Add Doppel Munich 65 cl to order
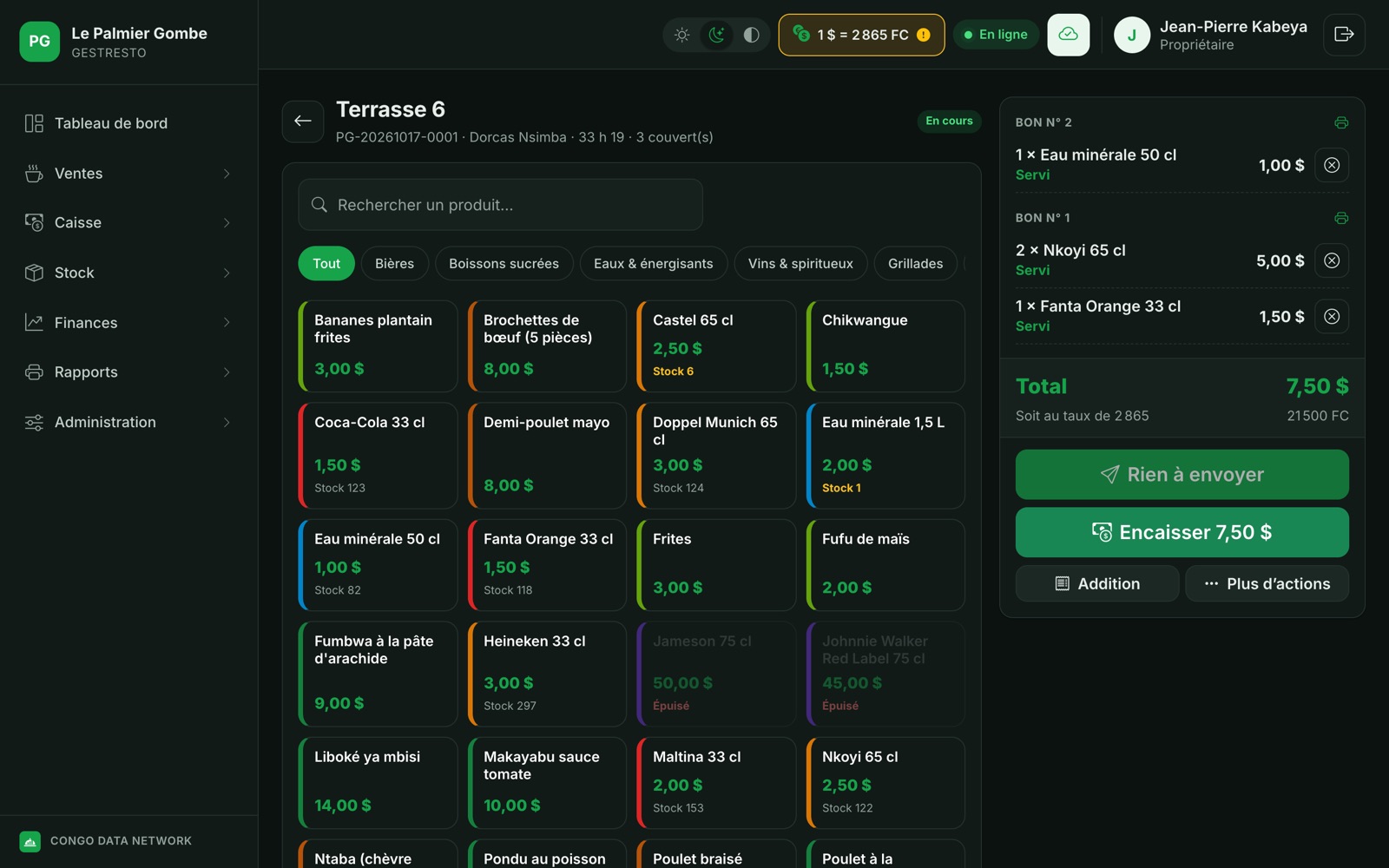The height and width of the screenshot is (868, 1389). click(x=716, y=456)
